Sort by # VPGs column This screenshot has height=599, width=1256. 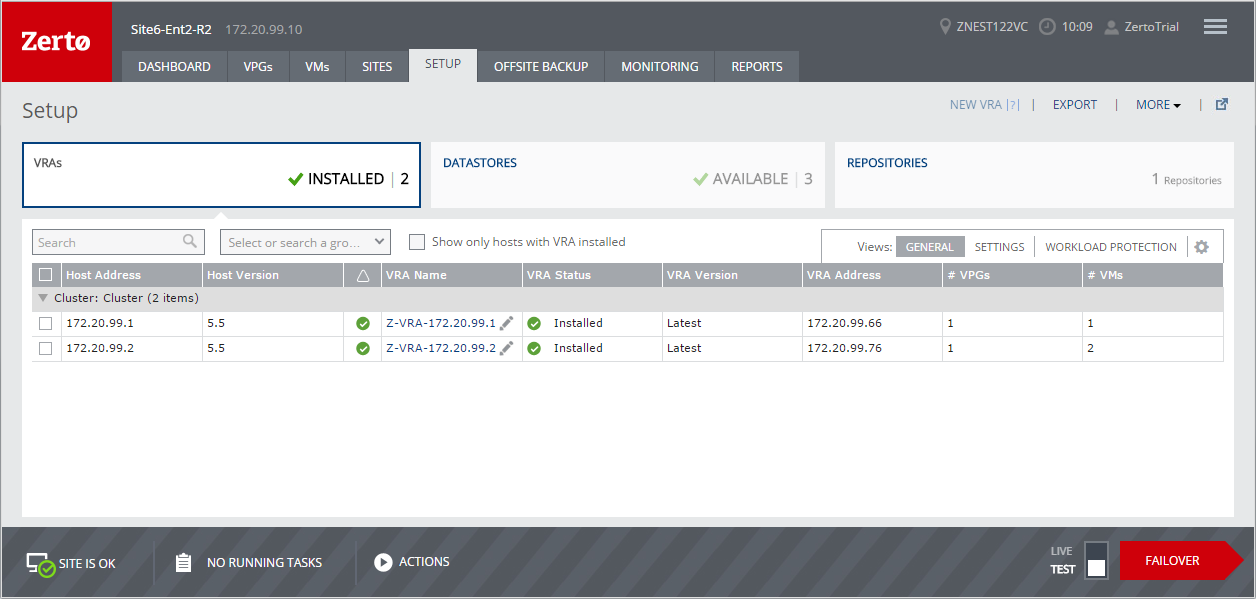(x=1012, y=275)
